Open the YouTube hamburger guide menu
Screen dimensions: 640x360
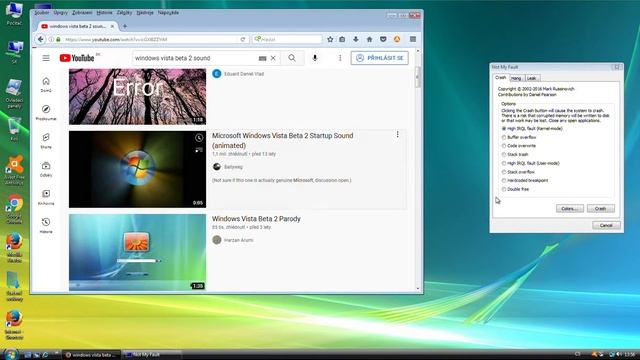(x=46, y=58)
